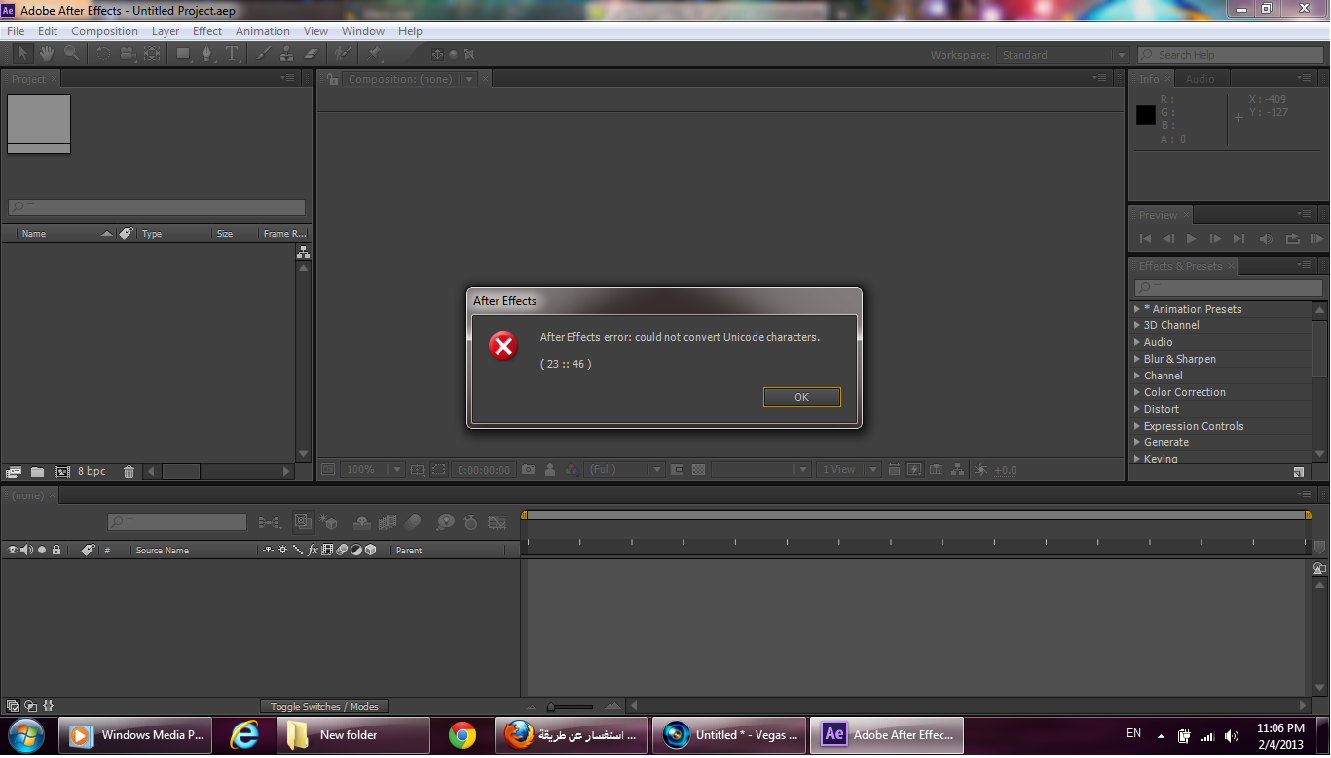Toggle Motion Blur for timeline
Viewport: 1331px width, 758px height.
412,522
